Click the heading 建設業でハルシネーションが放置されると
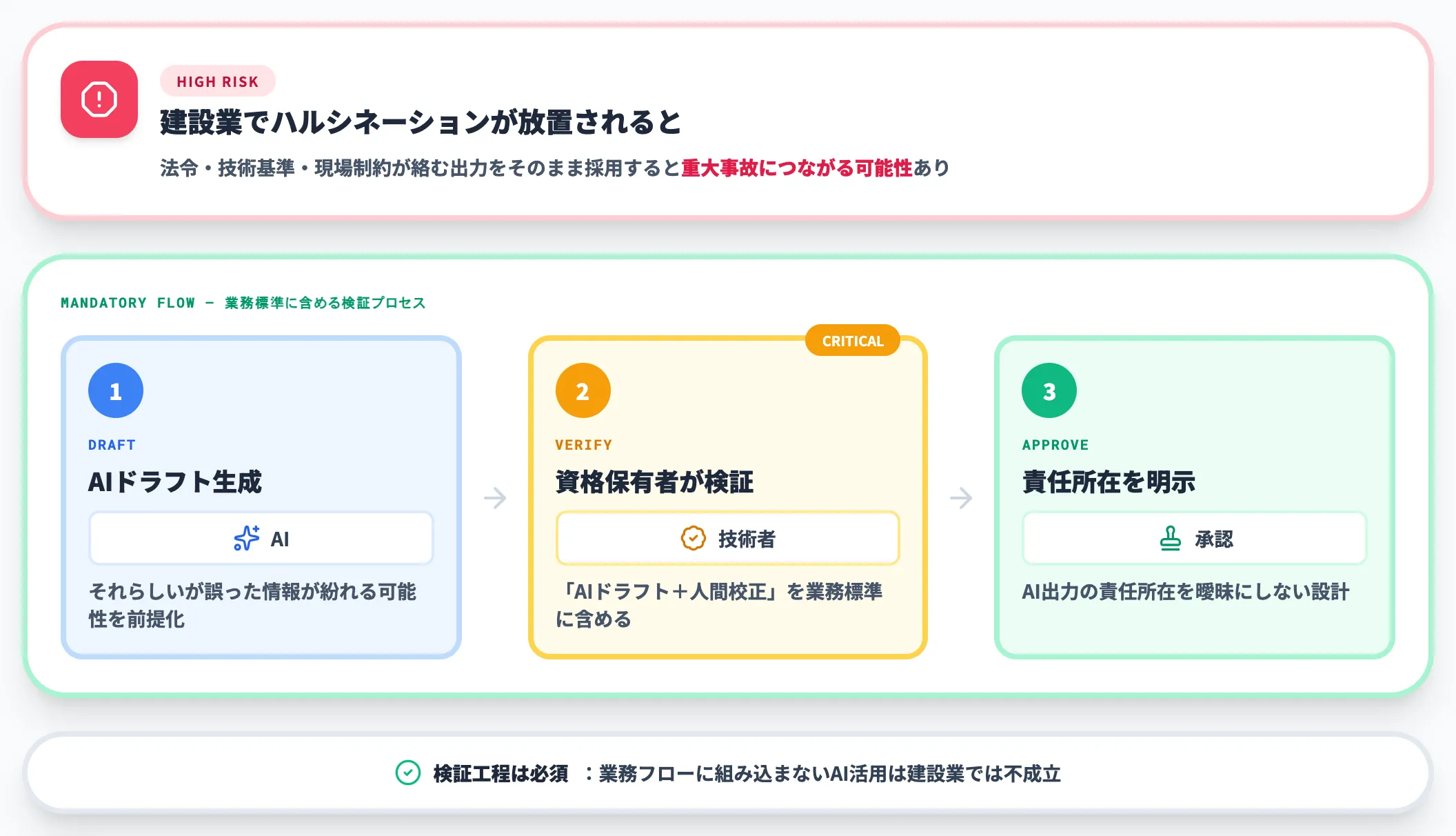This screenshot has height=836, width=1456. tap(421, 122)
